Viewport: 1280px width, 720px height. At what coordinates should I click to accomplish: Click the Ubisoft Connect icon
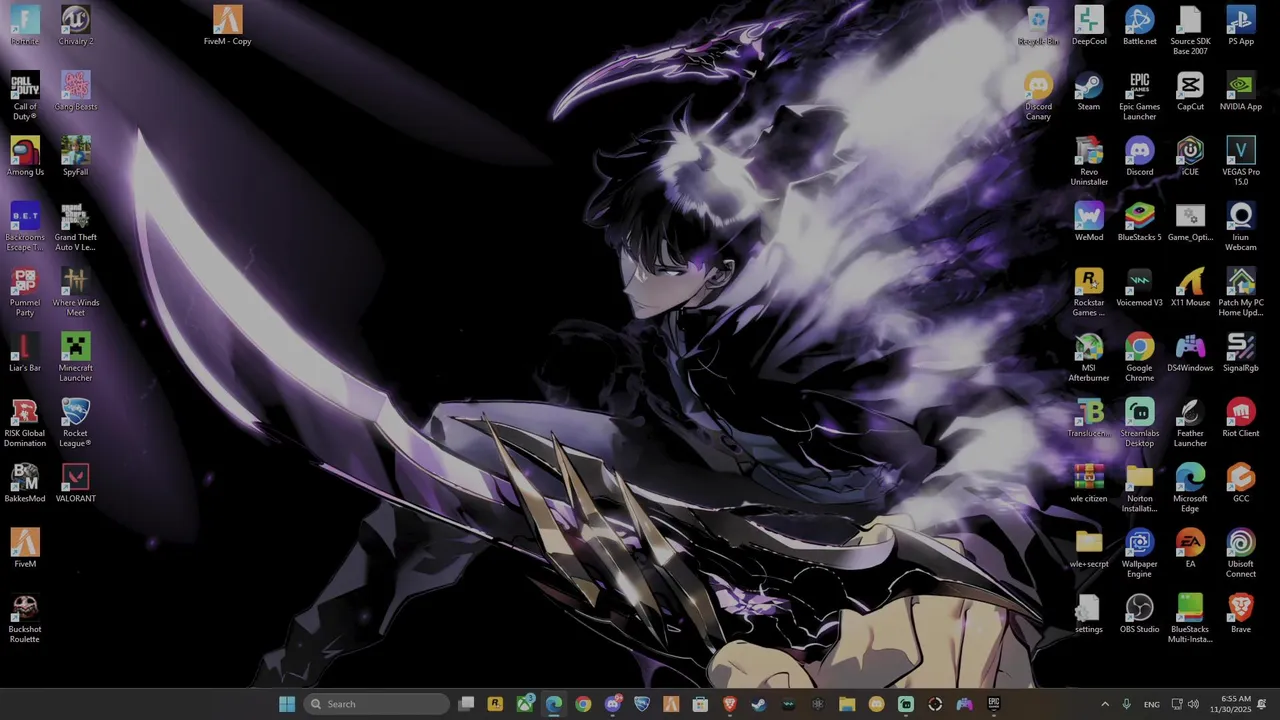(1241, 553)
